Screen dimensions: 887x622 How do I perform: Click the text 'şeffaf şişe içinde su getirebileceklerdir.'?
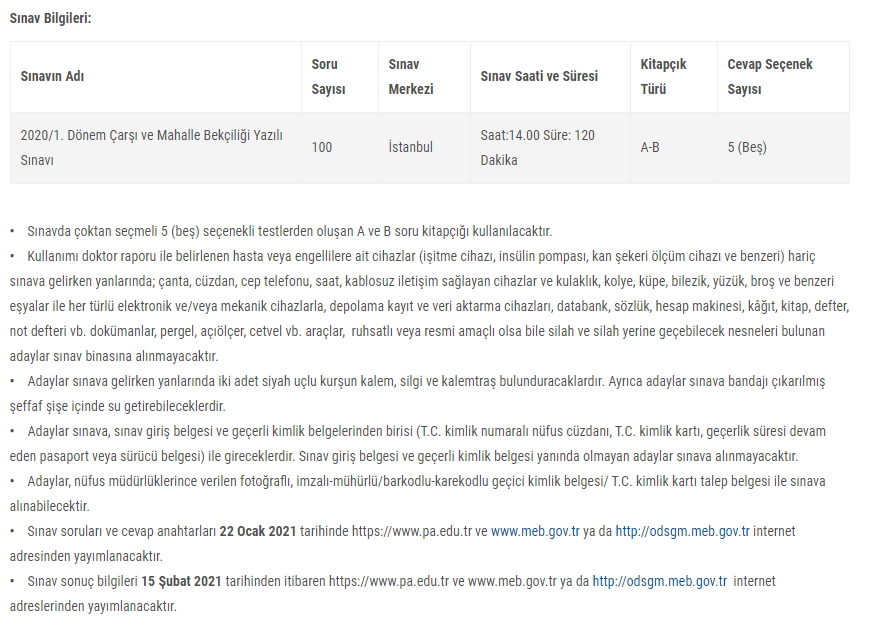point(118,406)
